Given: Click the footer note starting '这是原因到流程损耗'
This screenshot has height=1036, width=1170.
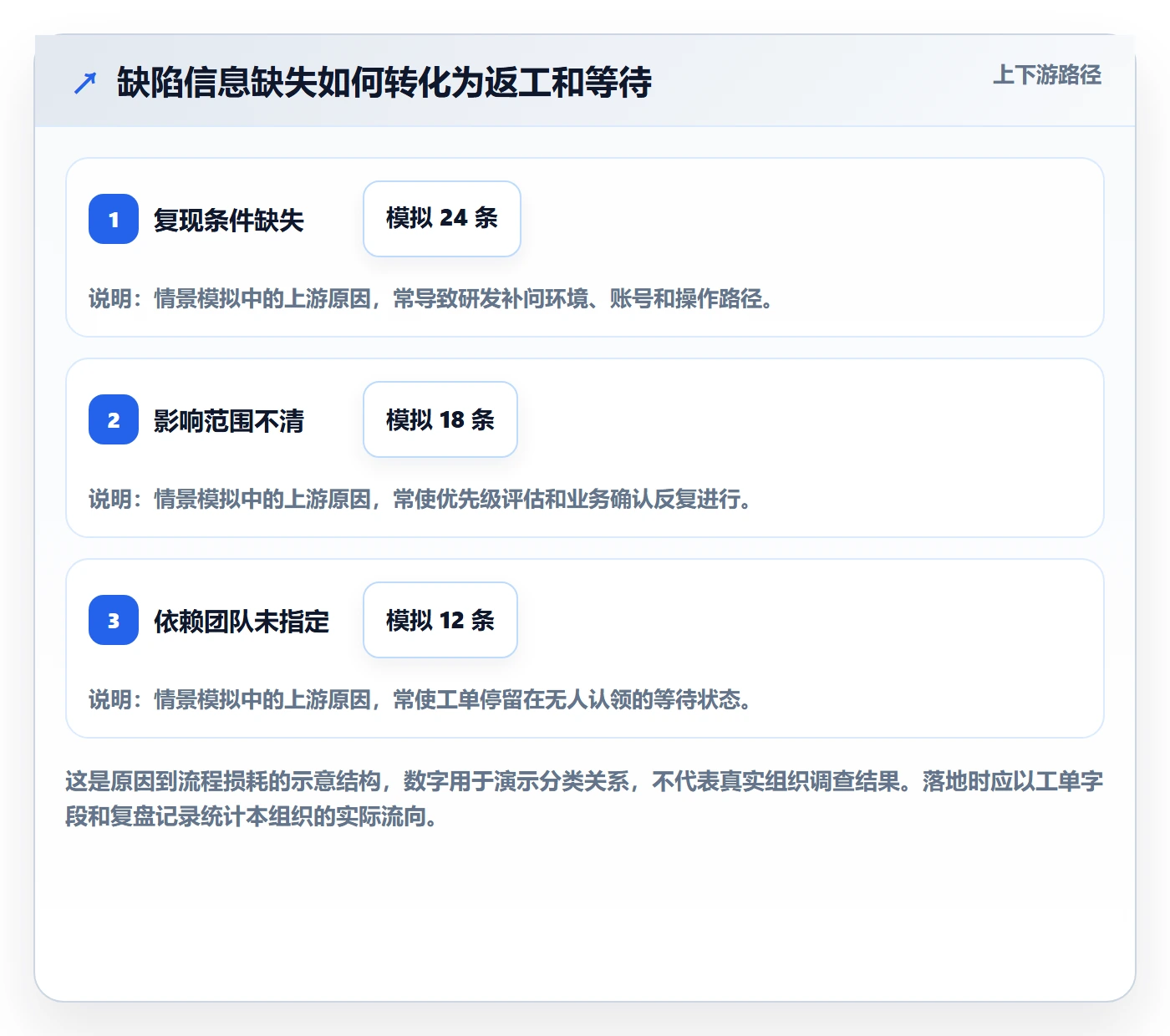Looking at the screenshot, I should (584, 799).
